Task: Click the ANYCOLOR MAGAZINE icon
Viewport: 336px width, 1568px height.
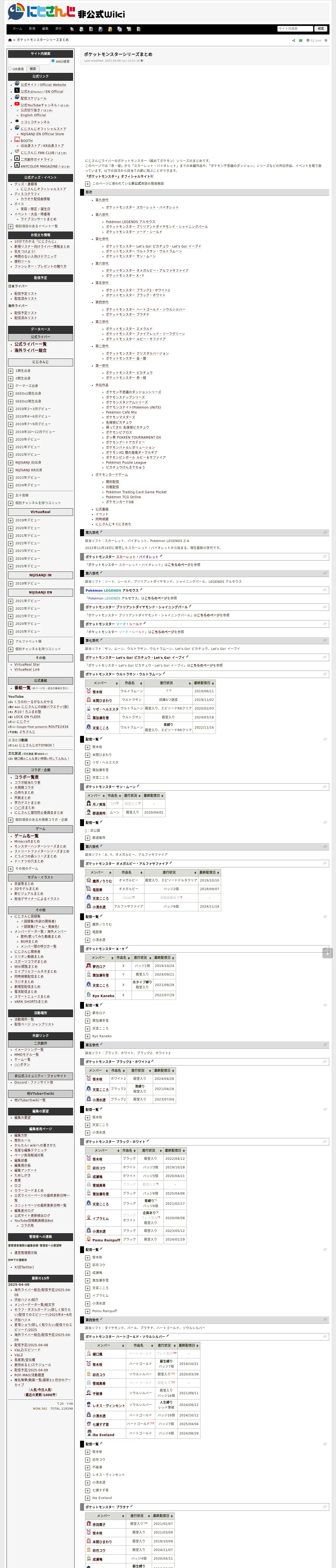Action: 17,165
